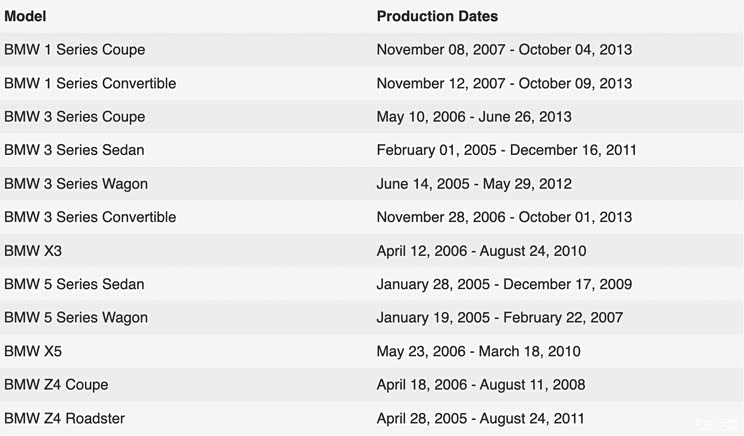
Task: Click the BMW 5 Series Sedan label
Action: (74, 284)
